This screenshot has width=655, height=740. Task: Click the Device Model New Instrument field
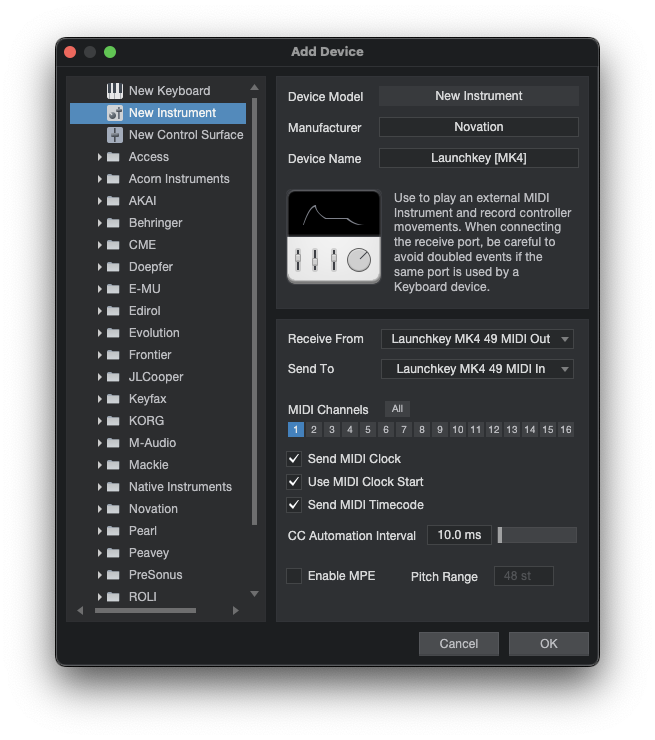coord(479,96)
